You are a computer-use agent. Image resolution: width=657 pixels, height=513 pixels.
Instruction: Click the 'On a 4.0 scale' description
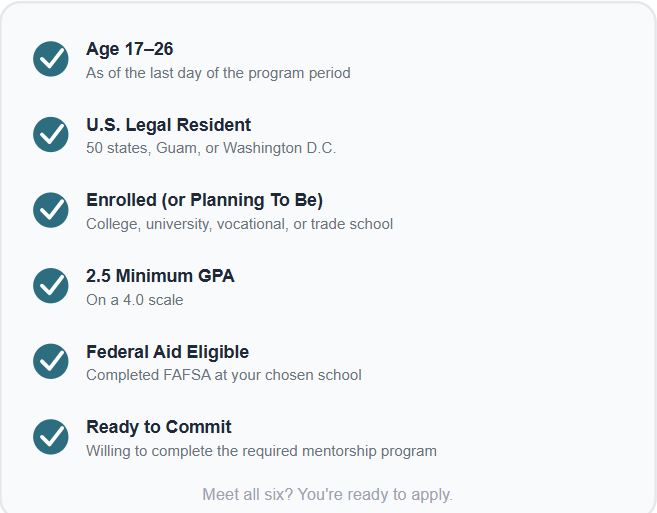point(135,300)
